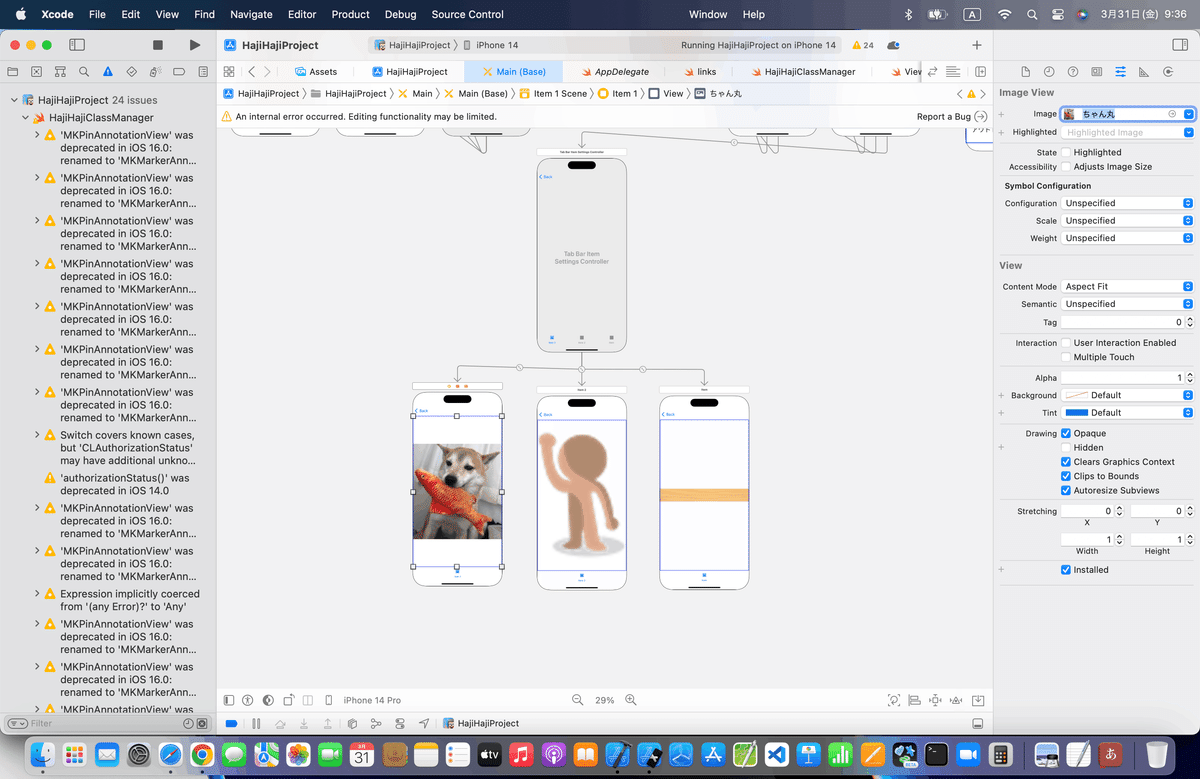The height and width of the screenshot is (779, 1200).
Task: Open Debug Memory Graph icon
Action: pos(376,723)
